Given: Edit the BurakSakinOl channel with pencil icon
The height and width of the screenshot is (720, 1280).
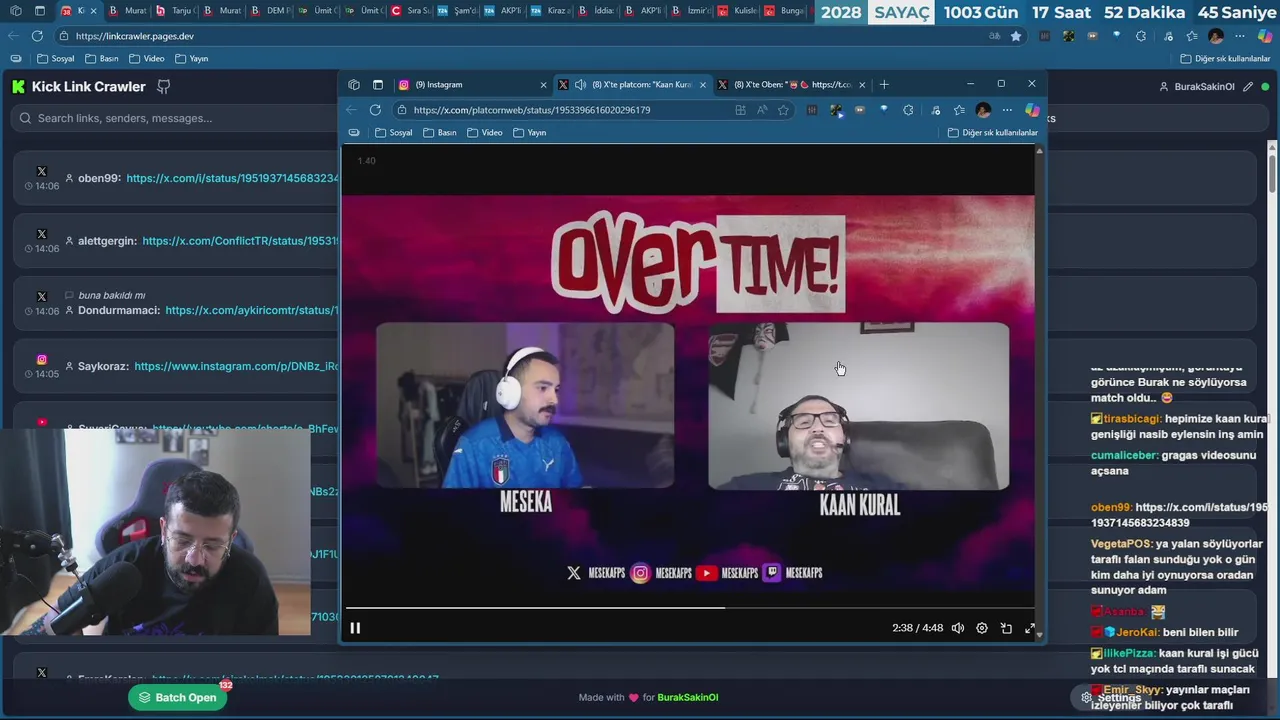Looking at the screenshot, I should (x=1248, y=87).
